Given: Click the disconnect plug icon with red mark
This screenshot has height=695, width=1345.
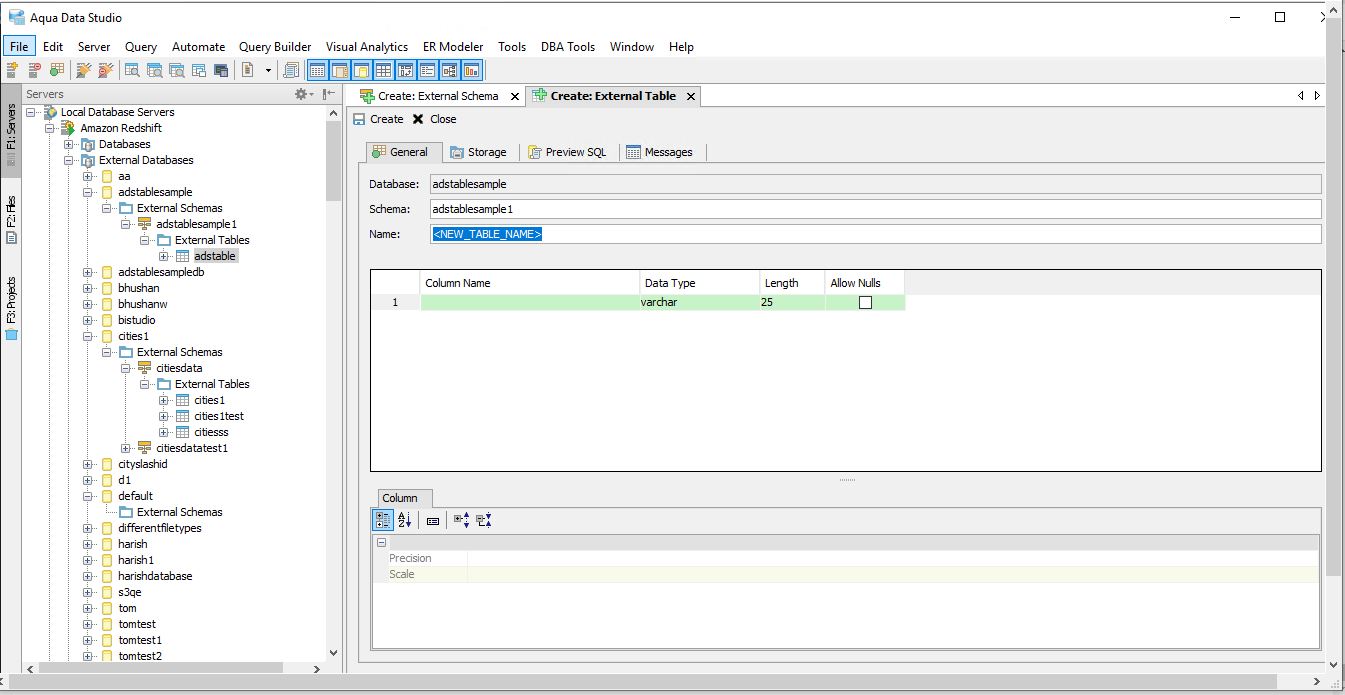Looking at the screenshot, I should pos(106,70).
